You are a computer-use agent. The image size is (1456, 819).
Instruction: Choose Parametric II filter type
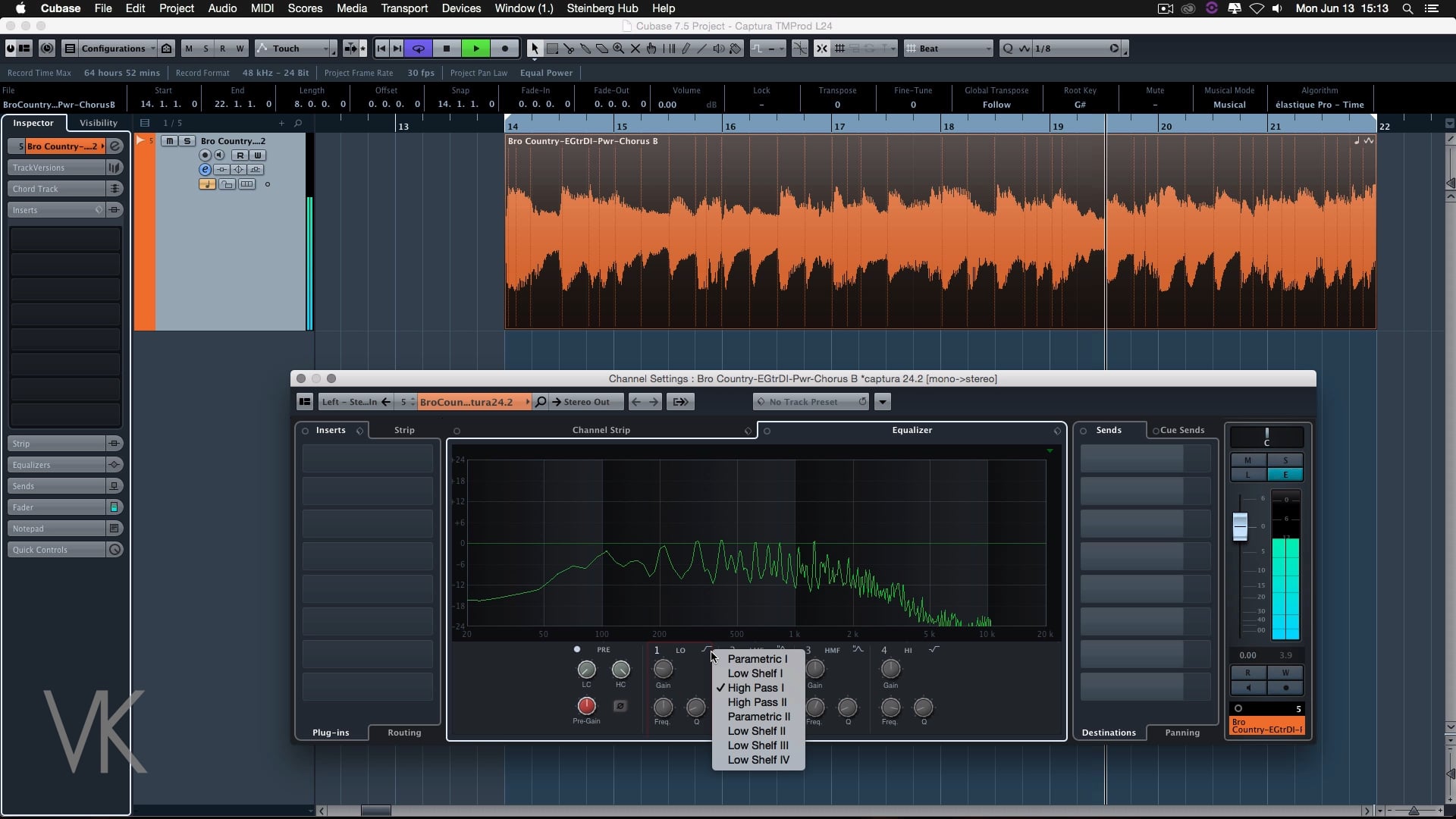pyautogui.click(x=758, y=717)
